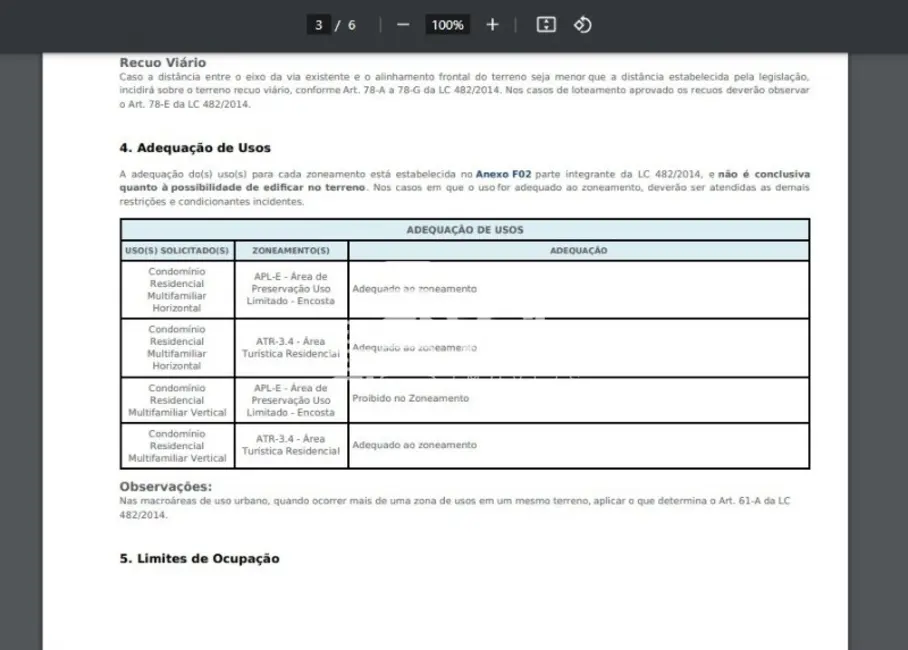Viewport: 908px width, 650px height.
Task: Click the '4. Adequação de Usos' heading
Action: coord(194,148)
